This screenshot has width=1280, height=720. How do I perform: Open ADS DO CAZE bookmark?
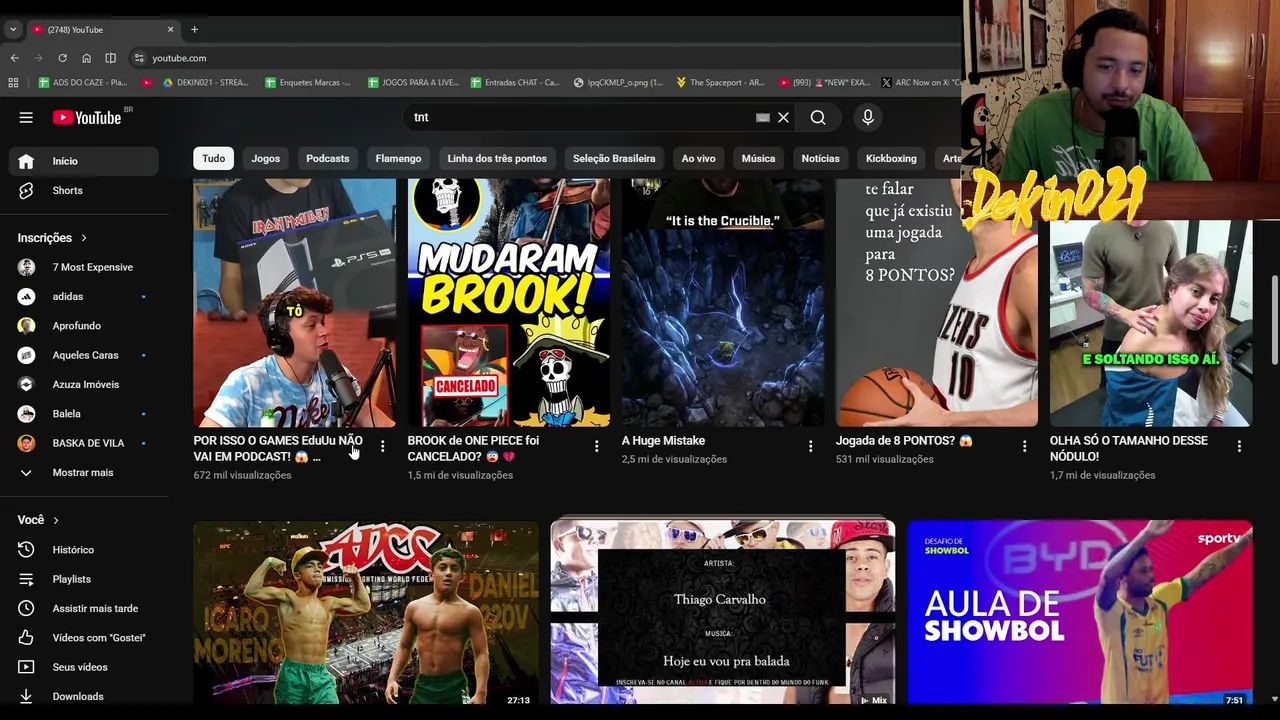(82, 83)
